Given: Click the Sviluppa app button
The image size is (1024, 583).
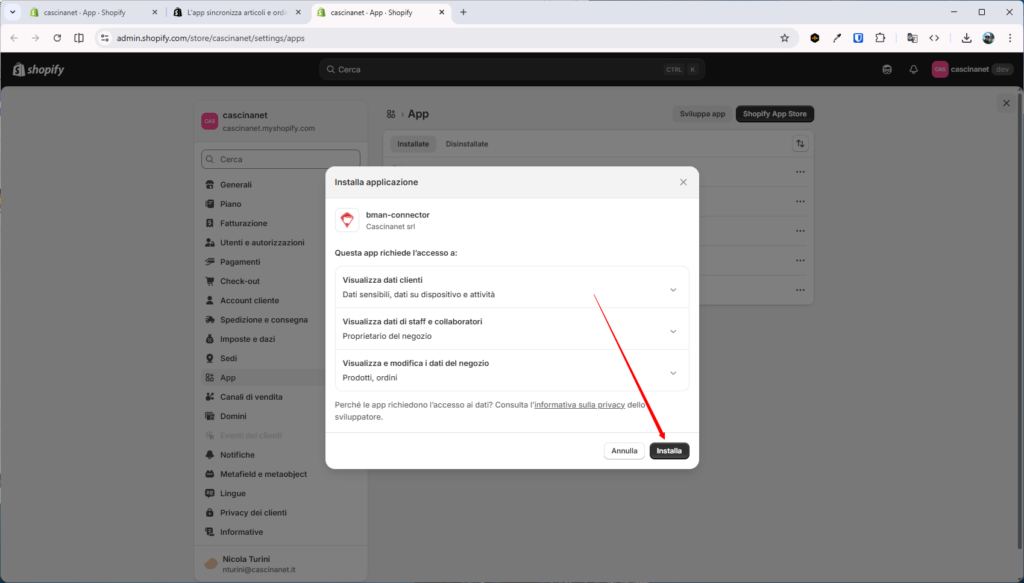Looking at the screenshot, I should tap(703, 114).
